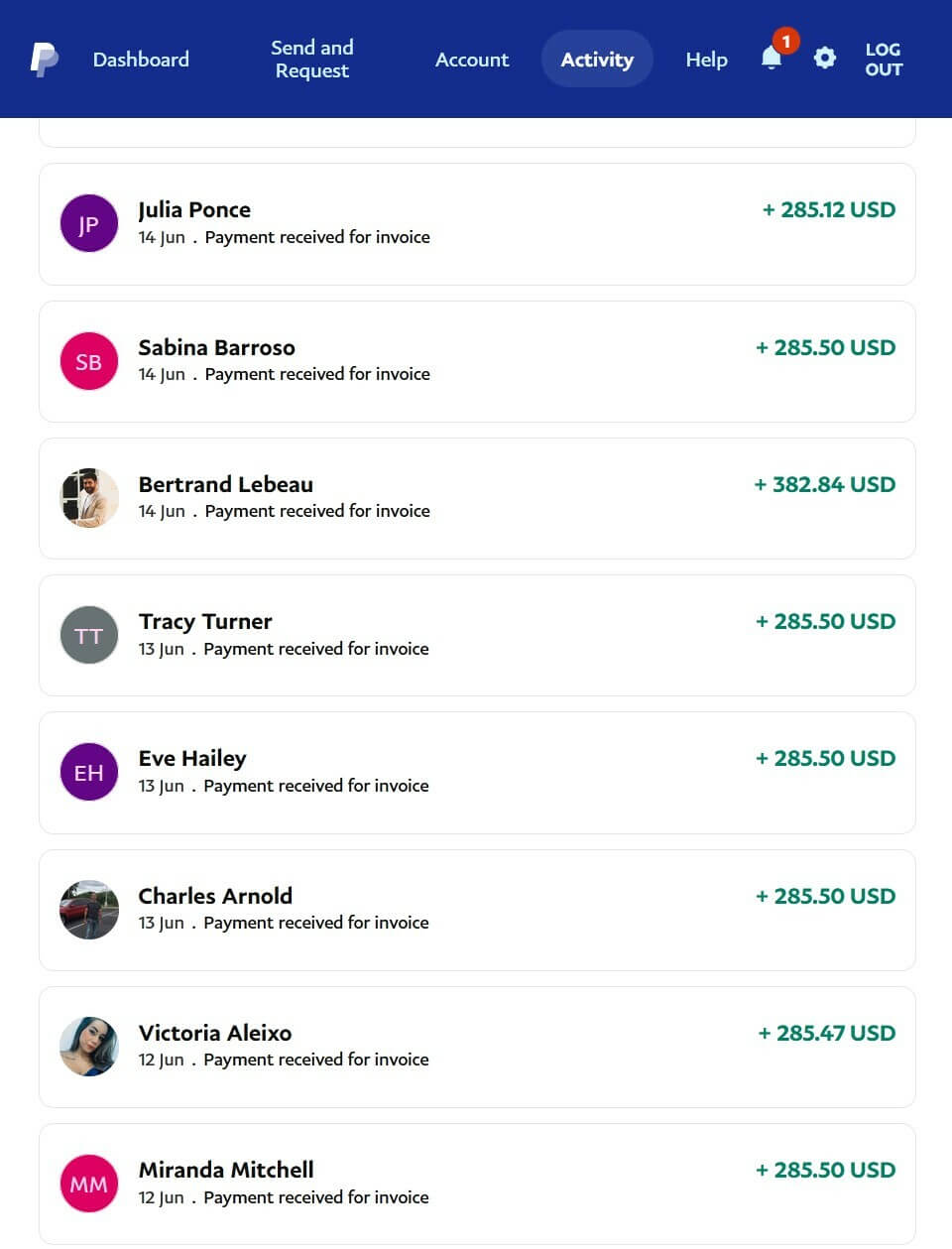Open the Account menu item
Viewport: 952px width, 1249px height.
point(472,60)
